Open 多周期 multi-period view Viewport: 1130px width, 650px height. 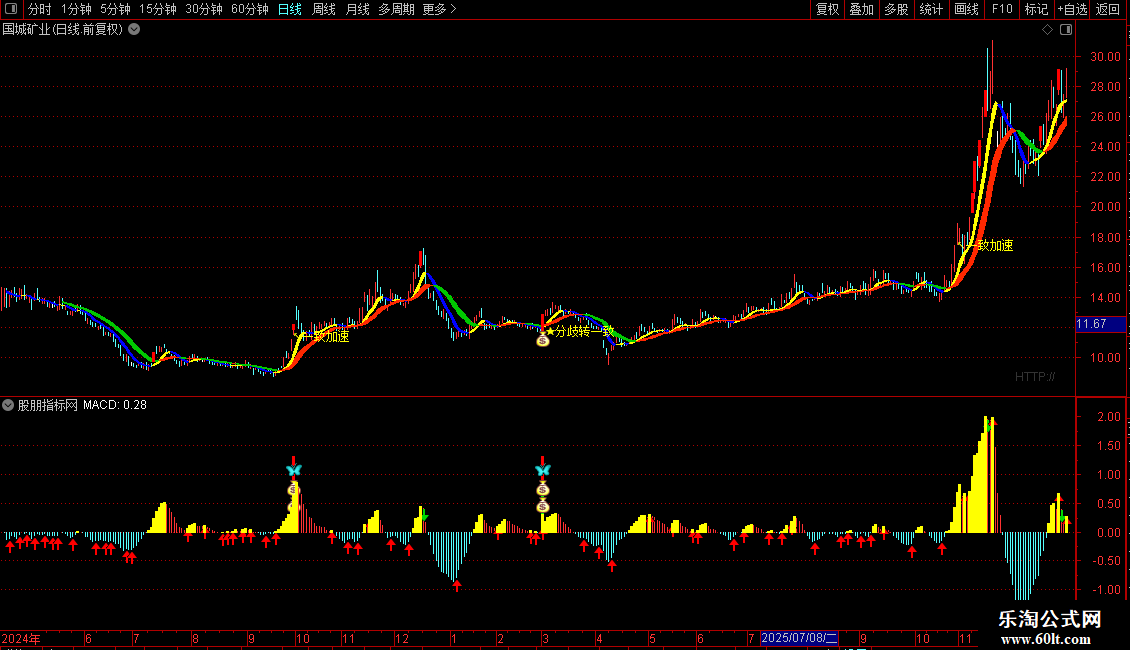(x=396, y=9)
